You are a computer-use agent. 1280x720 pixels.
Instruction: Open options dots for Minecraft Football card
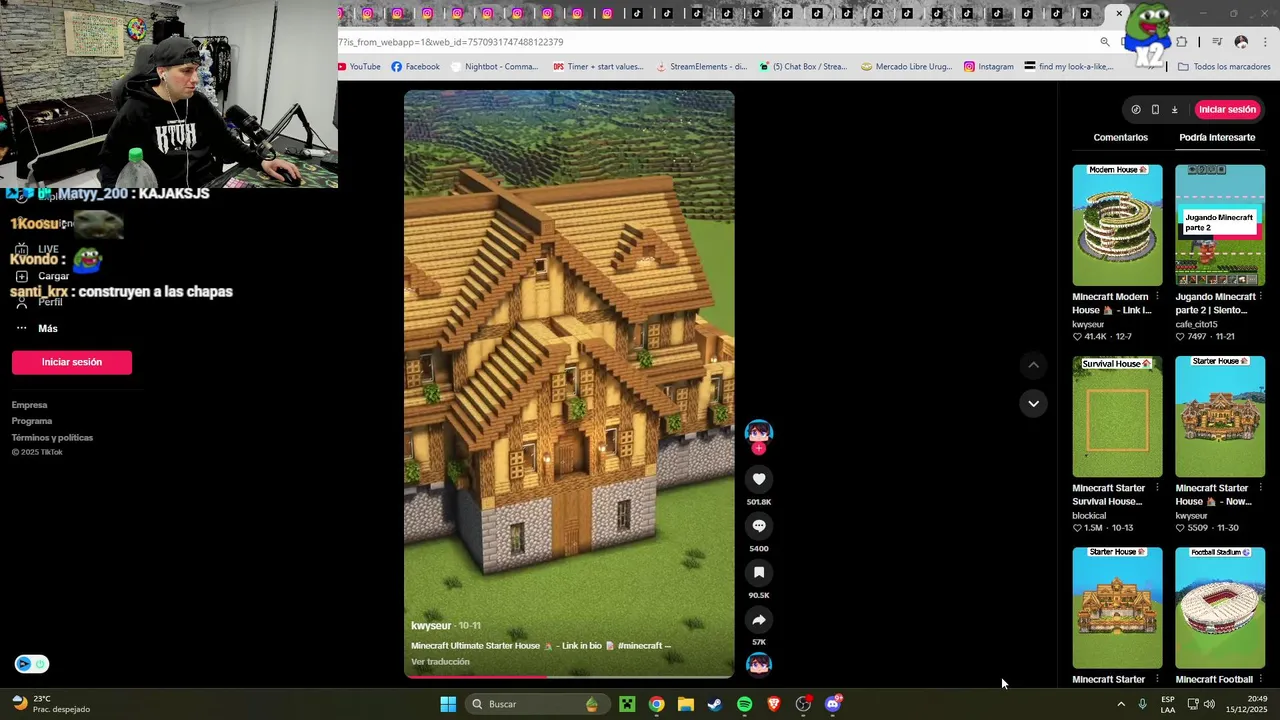click(1261, 679)
